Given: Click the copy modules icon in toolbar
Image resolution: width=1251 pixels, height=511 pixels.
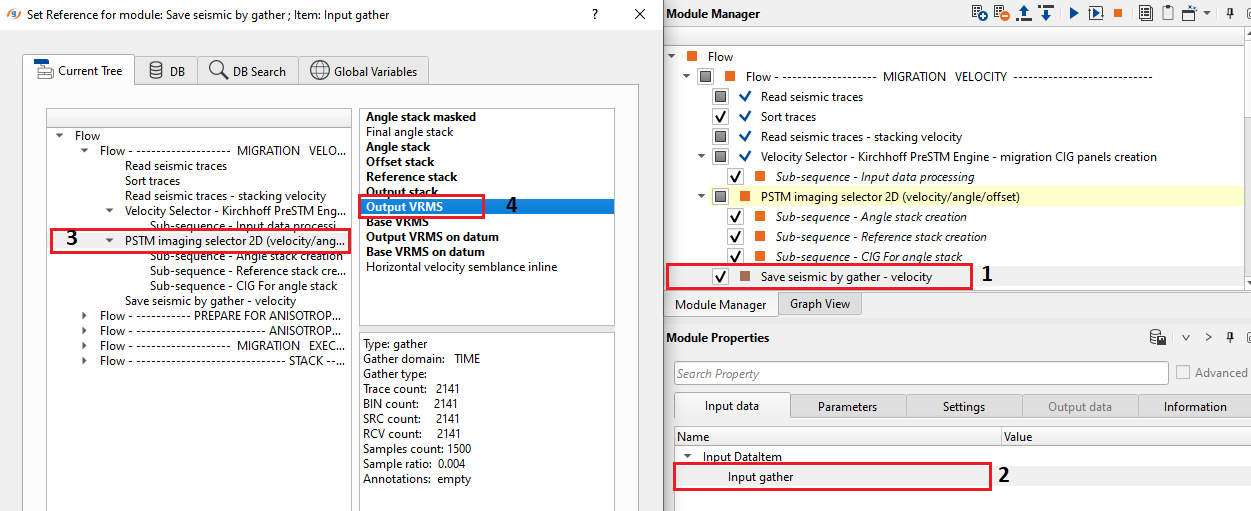Looking at the screenshot, I should (x=1144, y=14).
